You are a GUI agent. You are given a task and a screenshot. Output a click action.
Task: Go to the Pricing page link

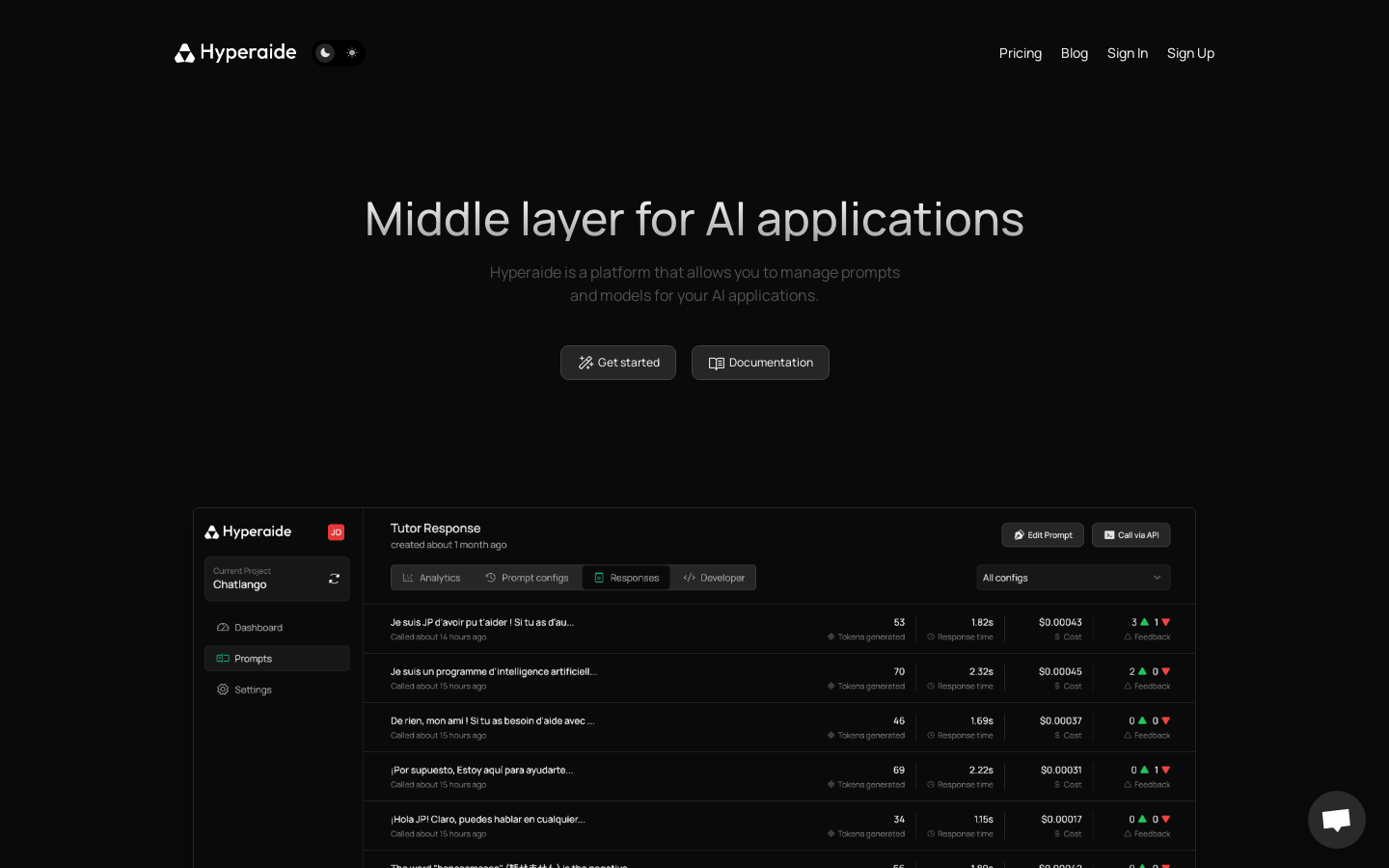[1021, 53]
